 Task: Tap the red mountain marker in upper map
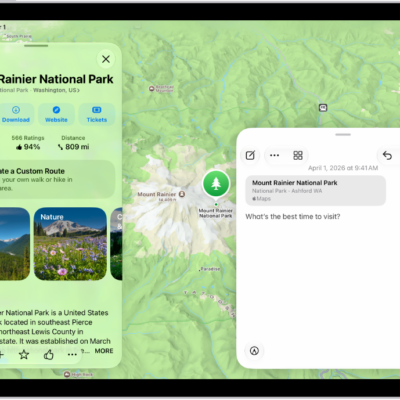(152, 89)
